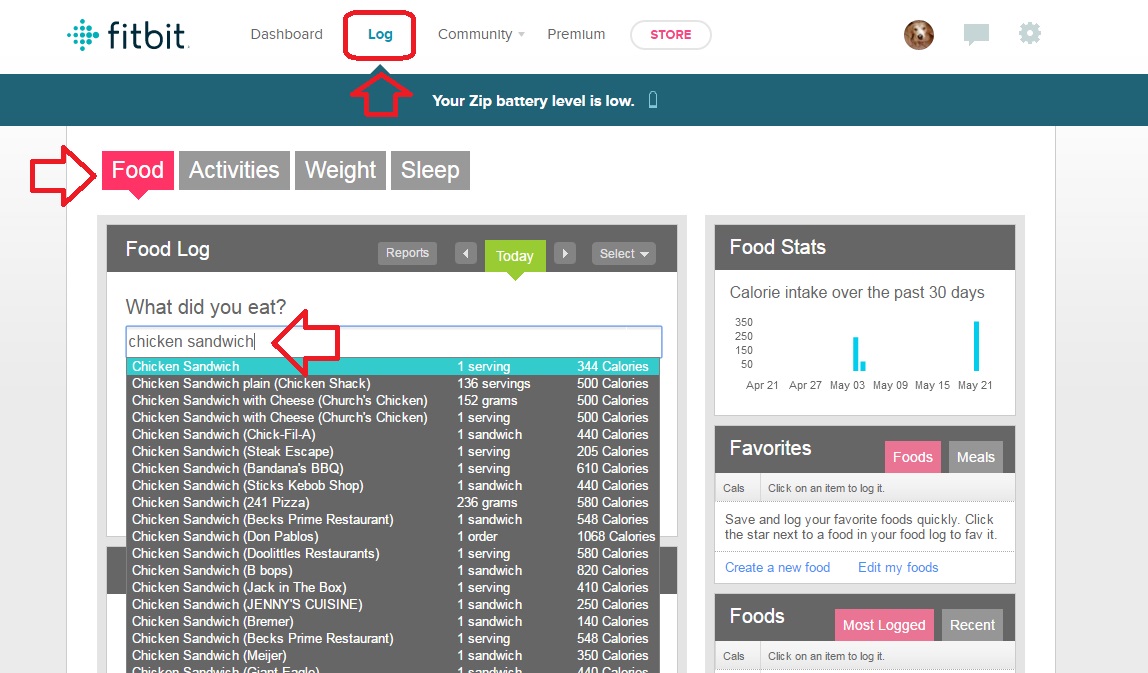Click the What did you eat field
The height and width of the screenshot is (673, 1148).
click(x=393, y=341)
